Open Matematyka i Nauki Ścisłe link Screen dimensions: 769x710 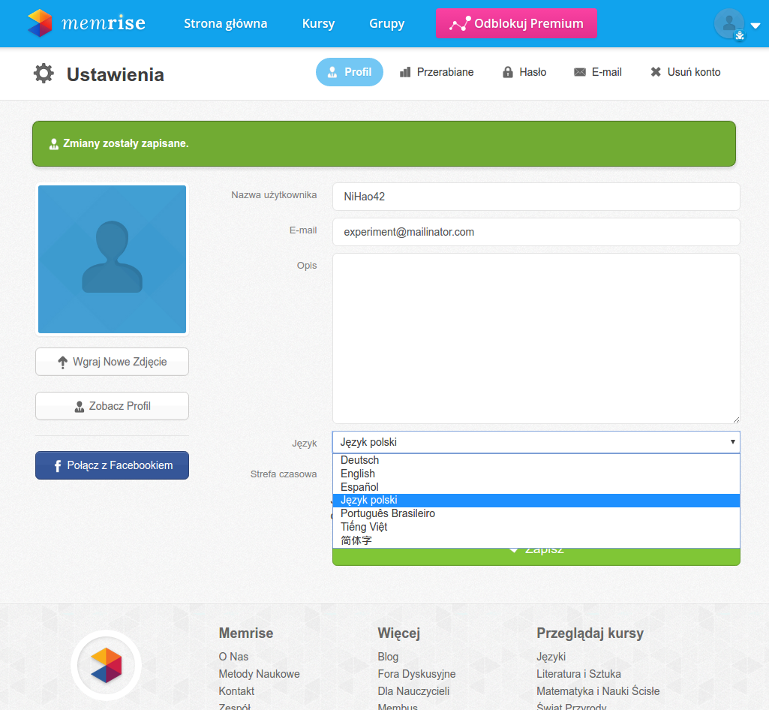[598, 691]
